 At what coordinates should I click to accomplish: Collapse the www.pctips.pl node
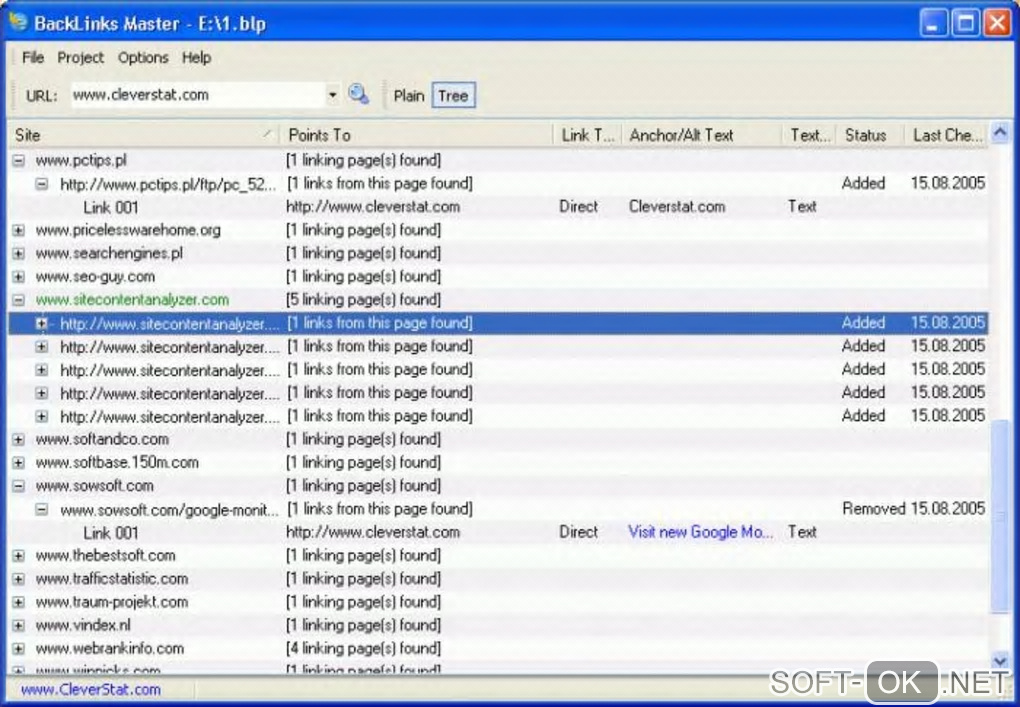(x=18, y=161)
